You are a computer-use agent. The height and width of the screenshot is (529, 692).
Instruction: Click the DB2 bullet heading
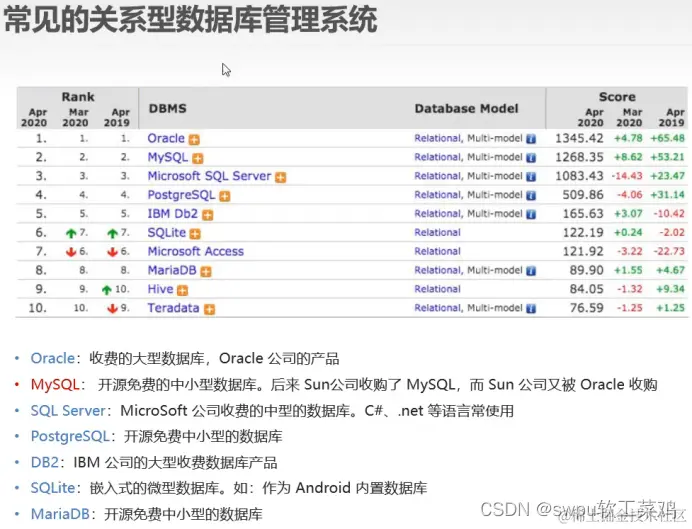click(x=45, y=462)
